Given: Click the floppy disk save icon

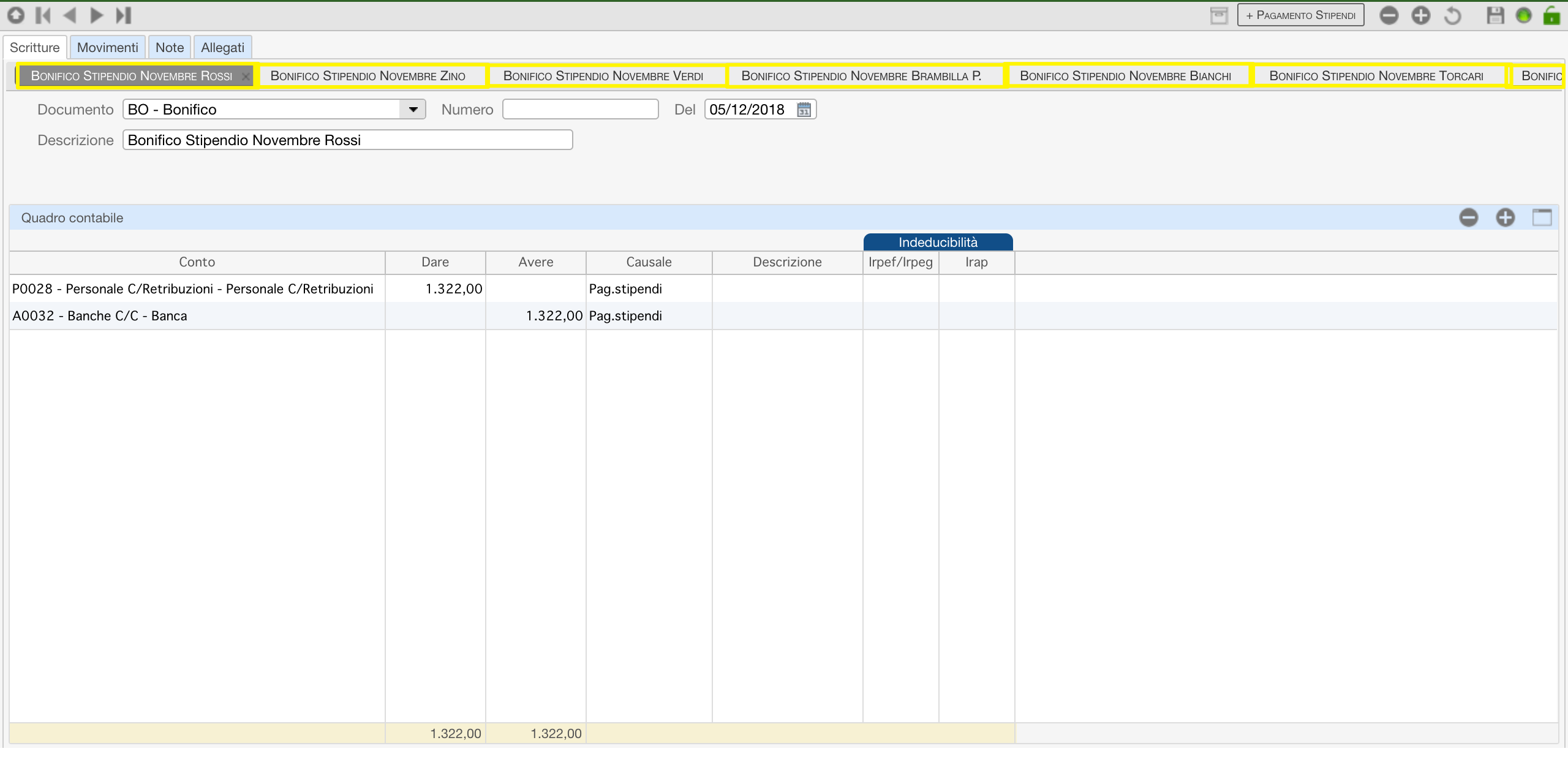Looking at the screenshot, I should [1496, 15].
